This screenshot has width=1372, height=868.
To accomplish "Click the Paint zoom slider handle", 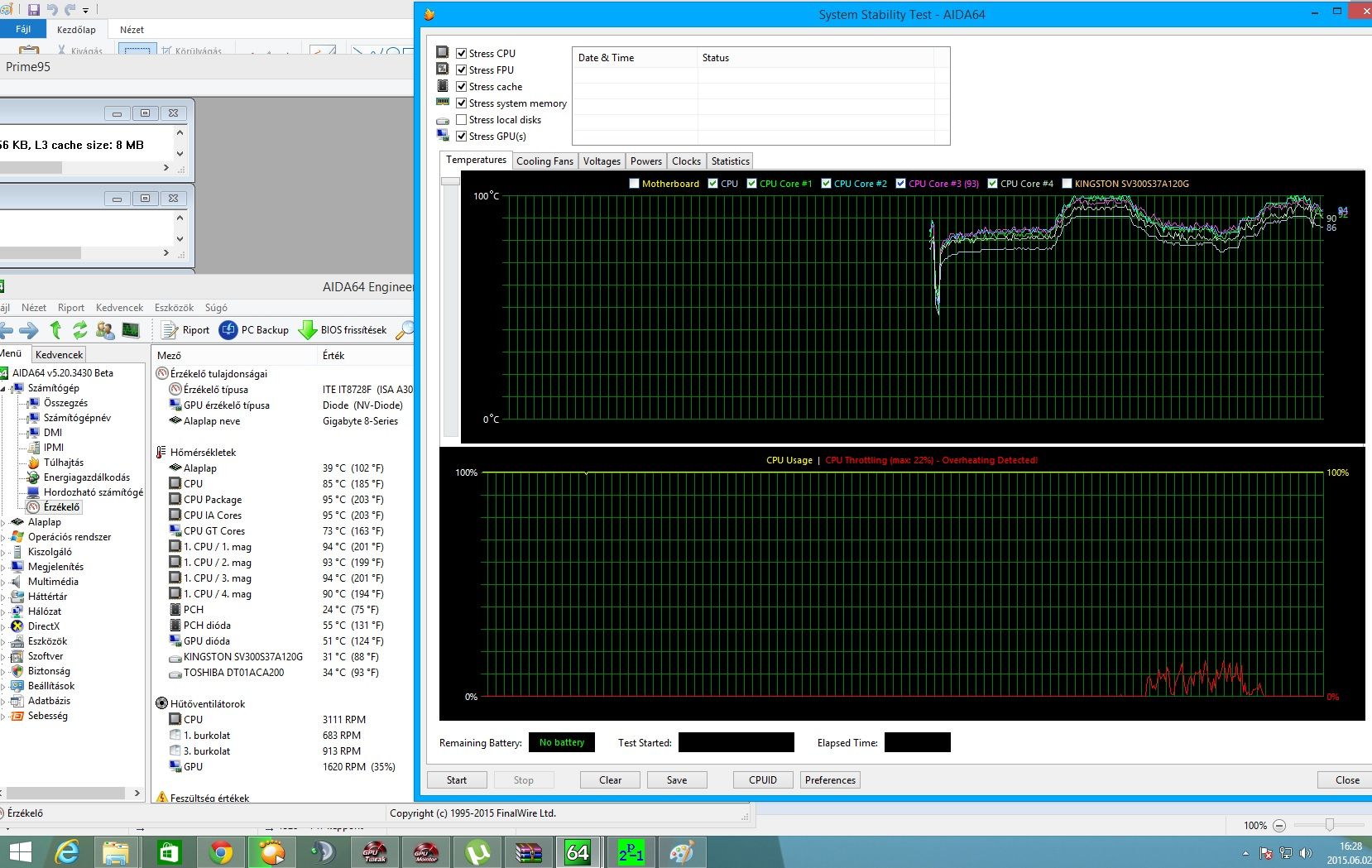I will [1329, 825].
